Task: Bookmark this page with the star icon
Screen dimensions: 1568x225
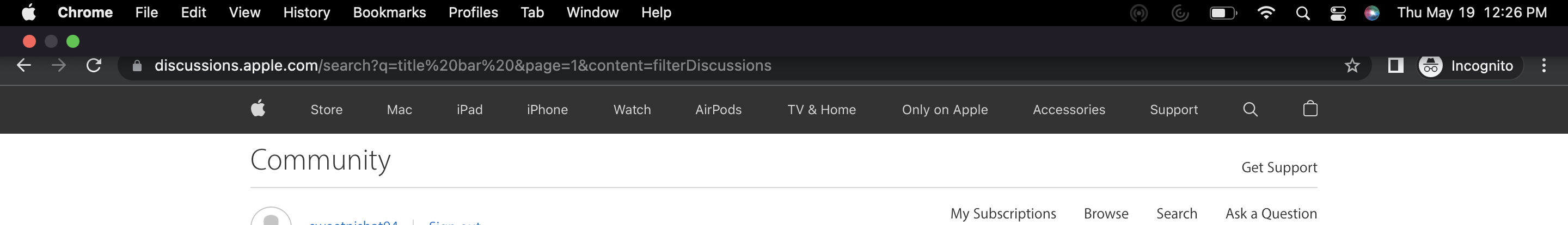Action: (x=1352, y=66)
